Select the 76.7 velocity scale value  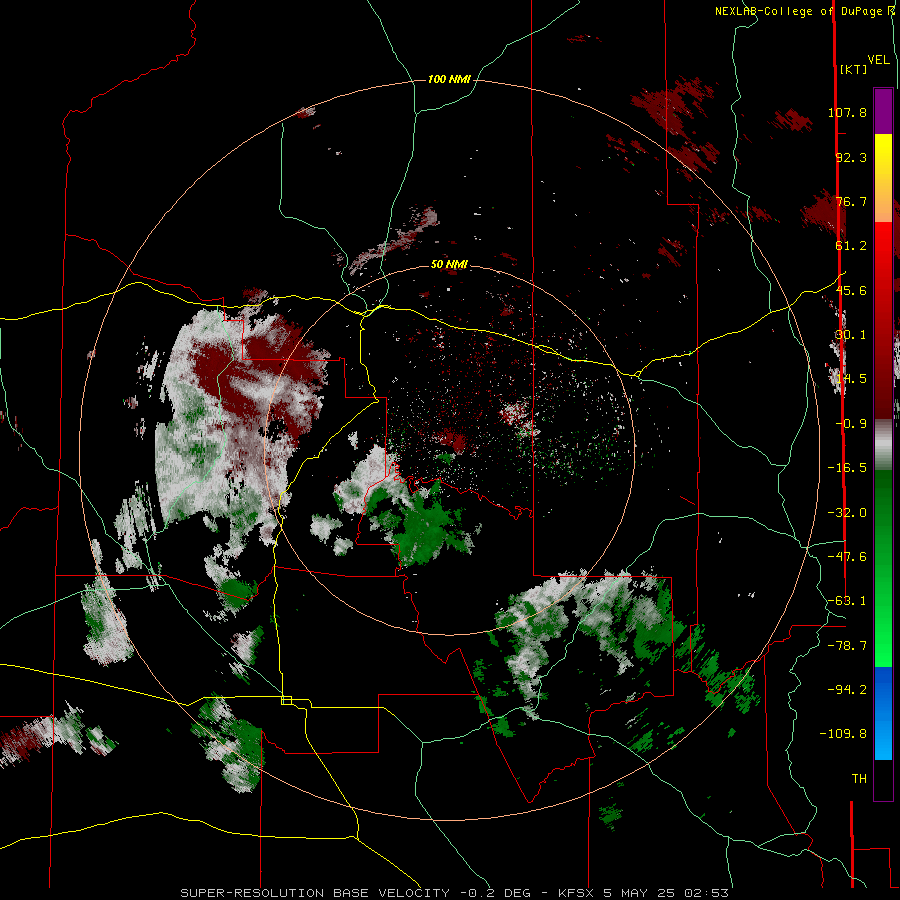851,201
